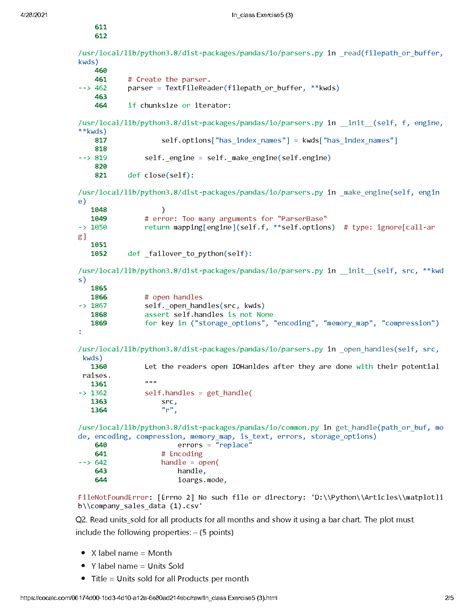Click the line 'errors = "replace"'
Viewport: 474px width, 613px height.
point(215,445)
